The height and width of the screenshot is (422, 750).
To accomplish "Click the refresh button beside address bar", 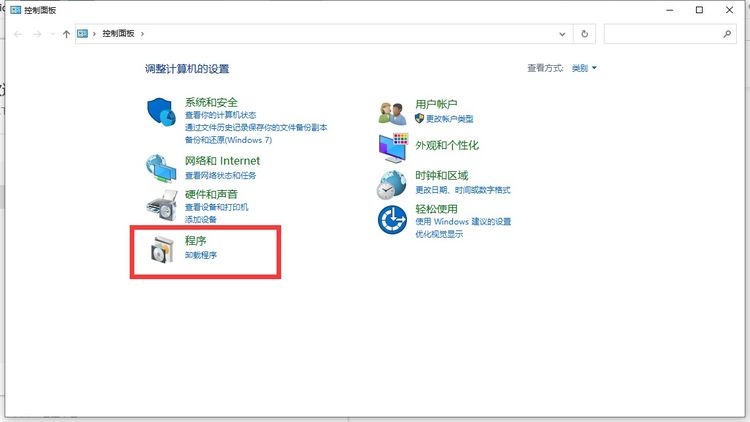I will point(585,33).
